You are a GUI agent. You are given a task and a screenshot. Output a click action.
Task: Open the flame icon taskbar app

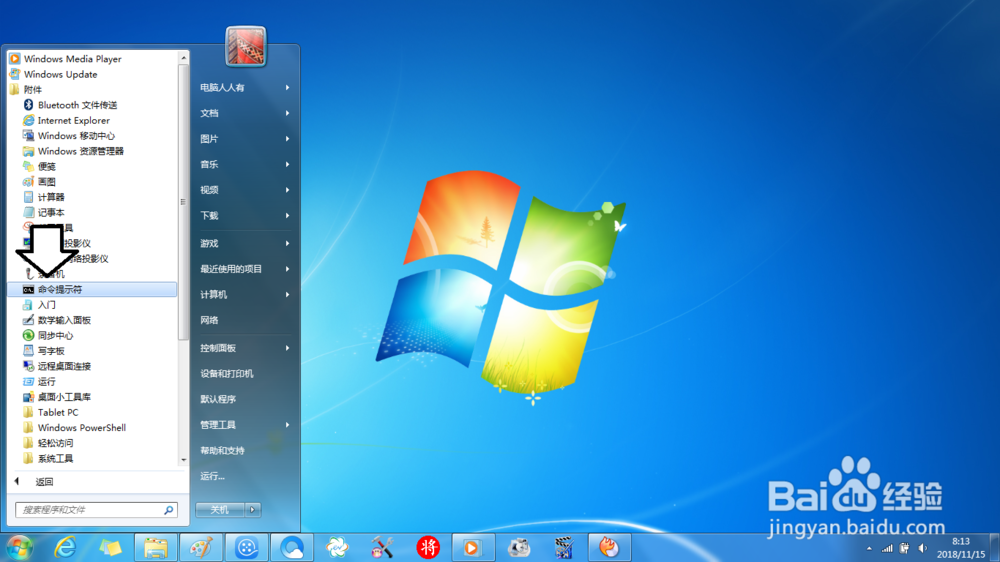[608, 547]
